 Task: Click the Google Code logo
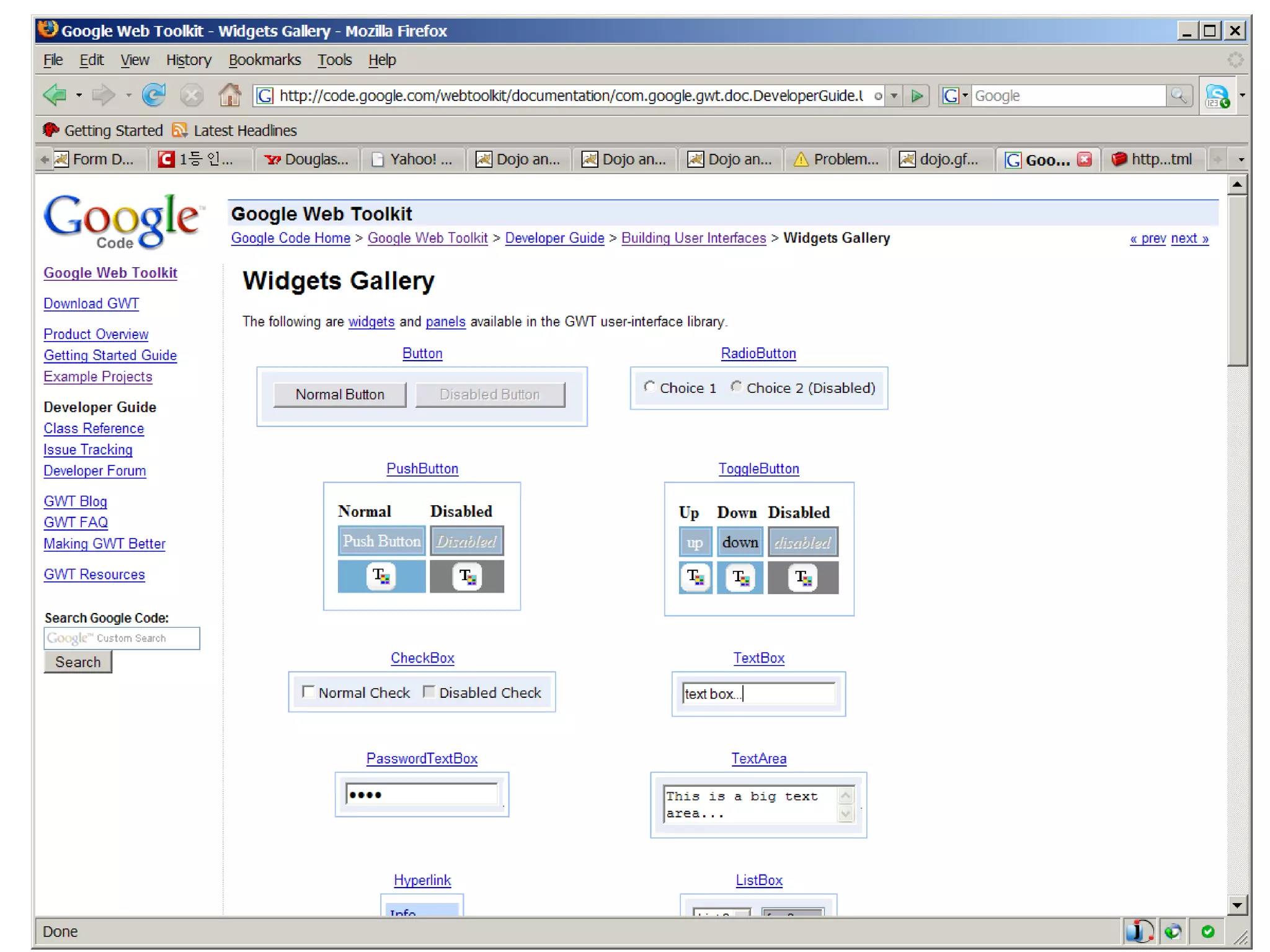pyautogui.click(x=123, y=221)
